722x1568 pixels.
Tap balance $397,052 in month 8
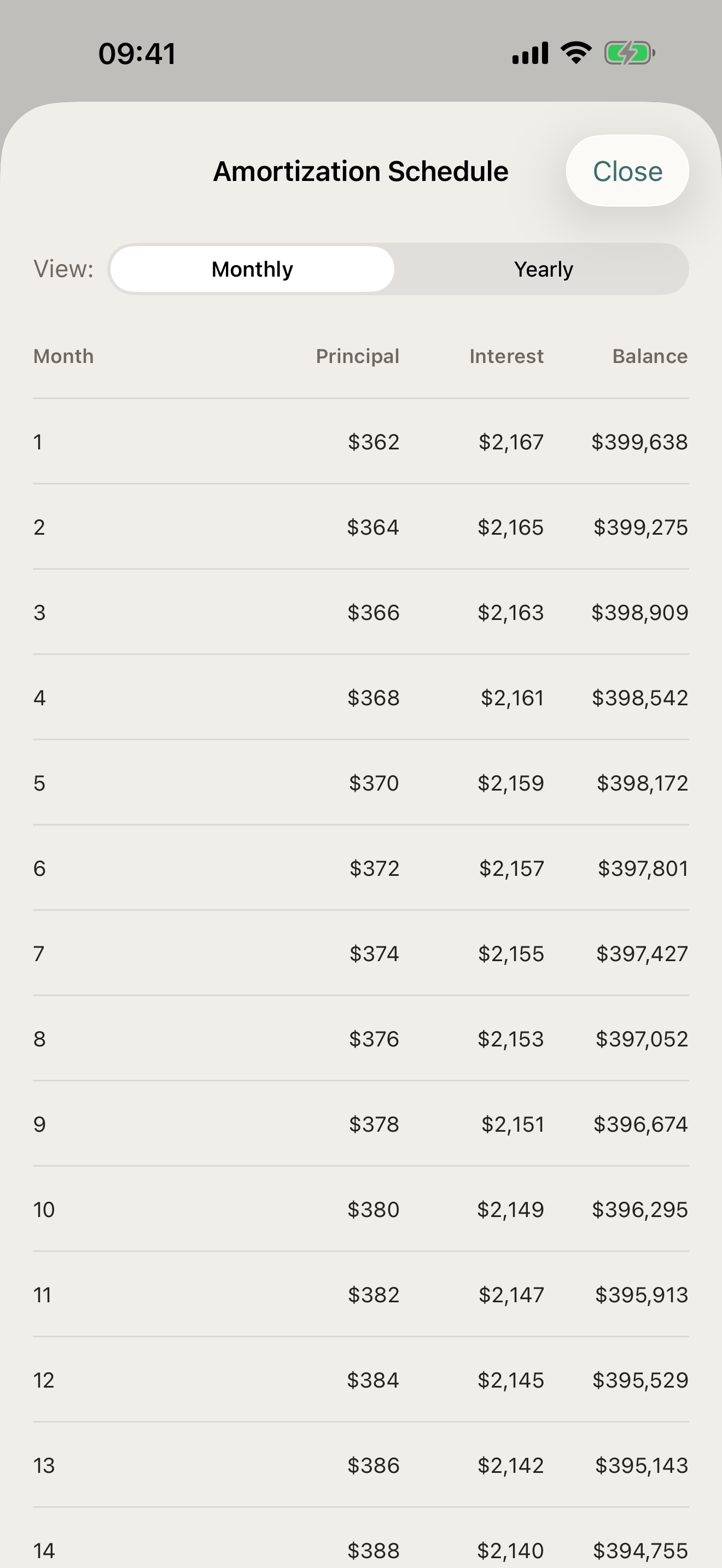pyautogui.click(x=642, y=1038)
